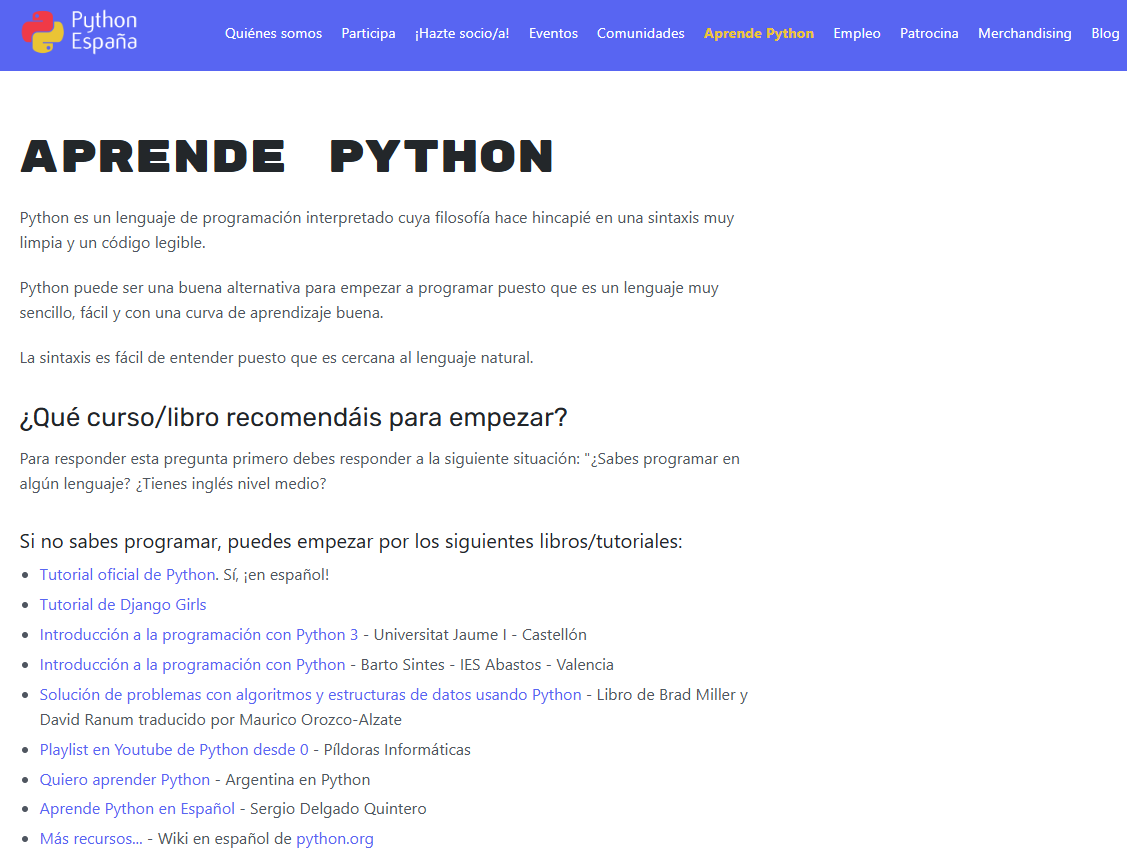Open Playlist en Youtube de Python desde 0
1127x856 pixels.
pyautogui.click(x=174, y=750)
